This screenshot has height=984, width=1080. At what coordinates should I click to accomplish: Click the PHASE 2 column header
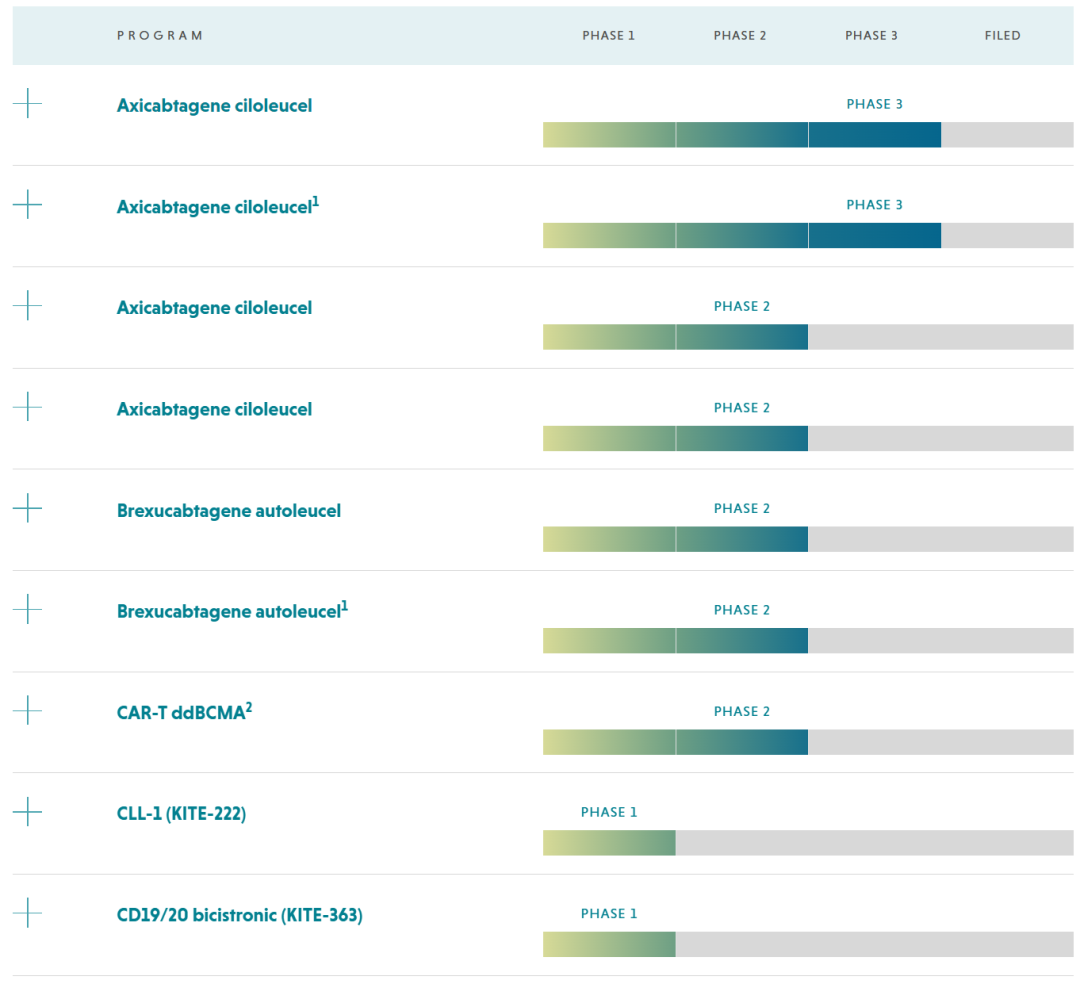click(x=740, y=36)
